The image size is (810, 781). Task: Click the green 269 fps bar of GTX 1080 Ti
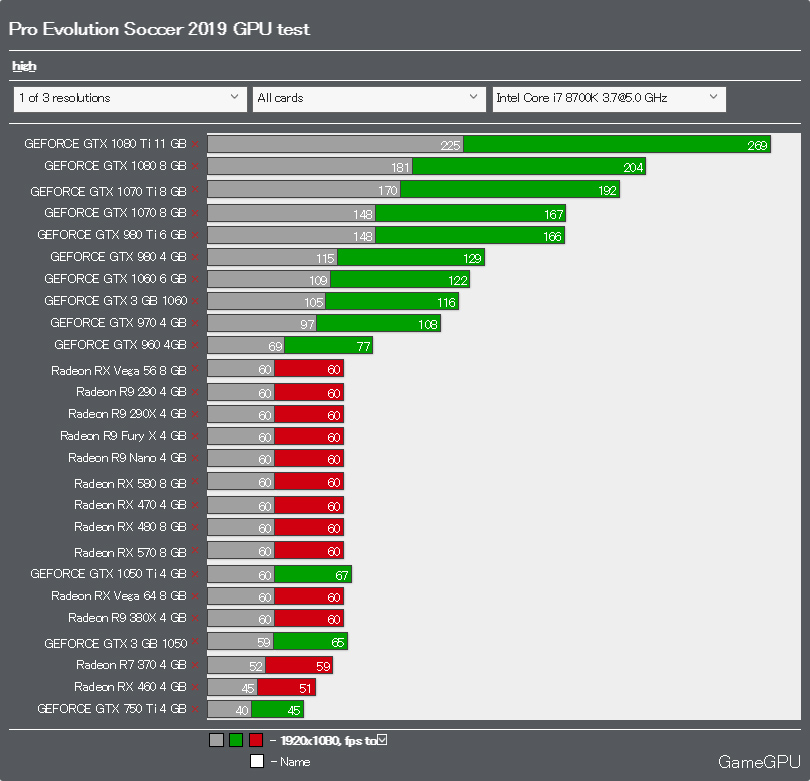point(617,145)
